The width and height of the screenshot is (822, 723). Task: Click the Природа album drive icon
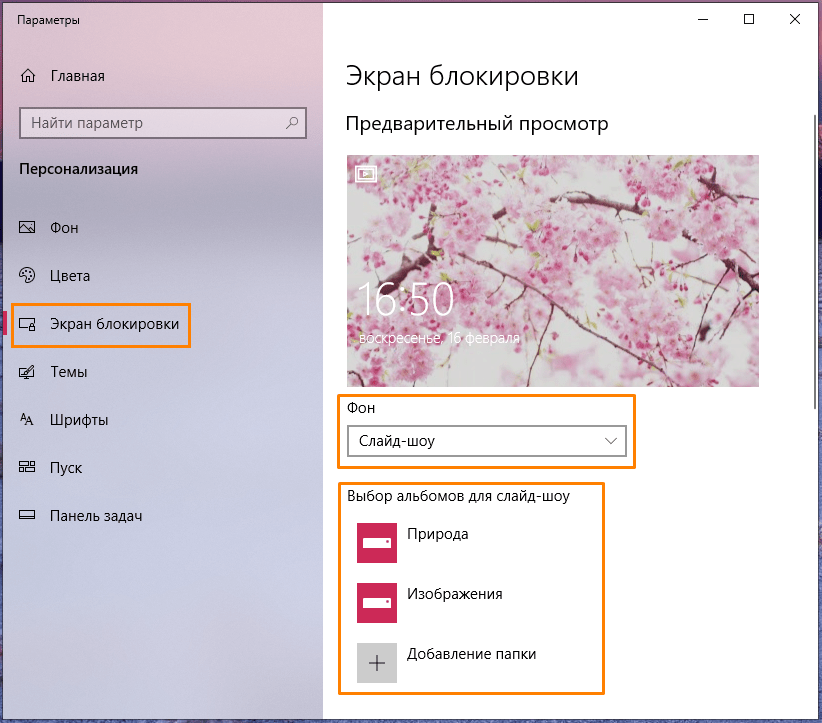[x=377, y=543]
